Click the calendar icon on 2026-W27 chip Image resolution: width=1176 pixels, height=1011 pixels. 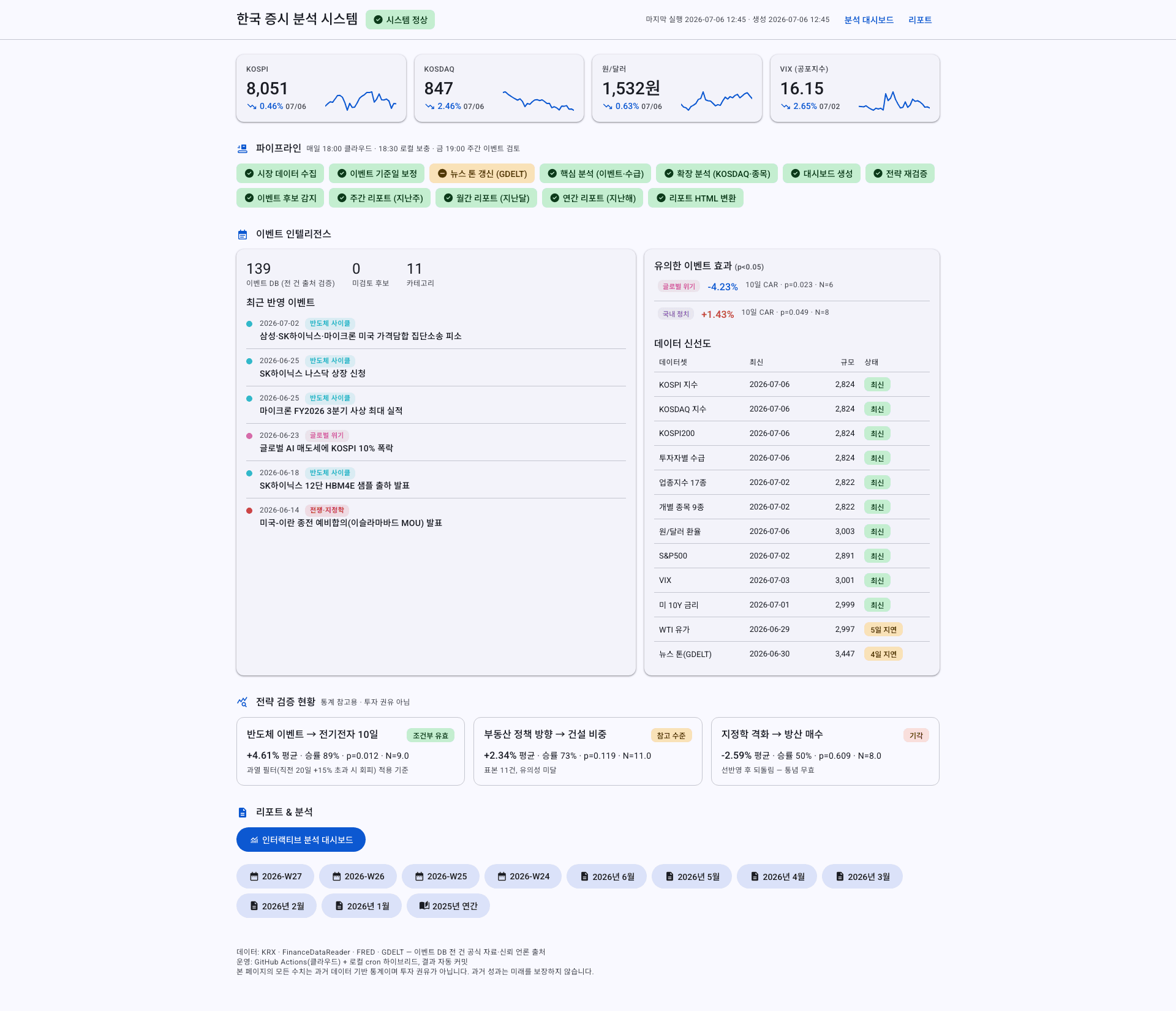coord(254,876)
